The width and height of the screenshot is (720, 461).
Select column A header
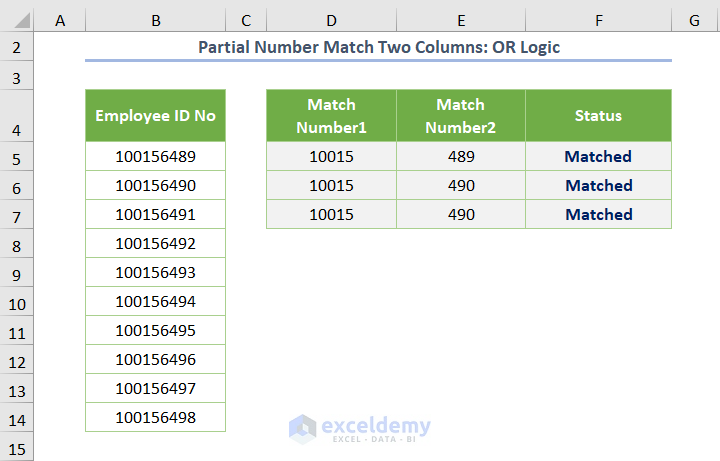pos(60,20)
